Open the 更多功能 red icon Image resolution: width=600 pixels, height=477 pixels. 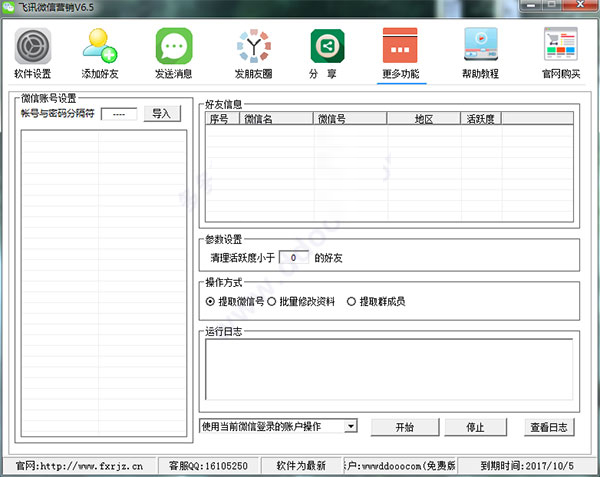400,45
